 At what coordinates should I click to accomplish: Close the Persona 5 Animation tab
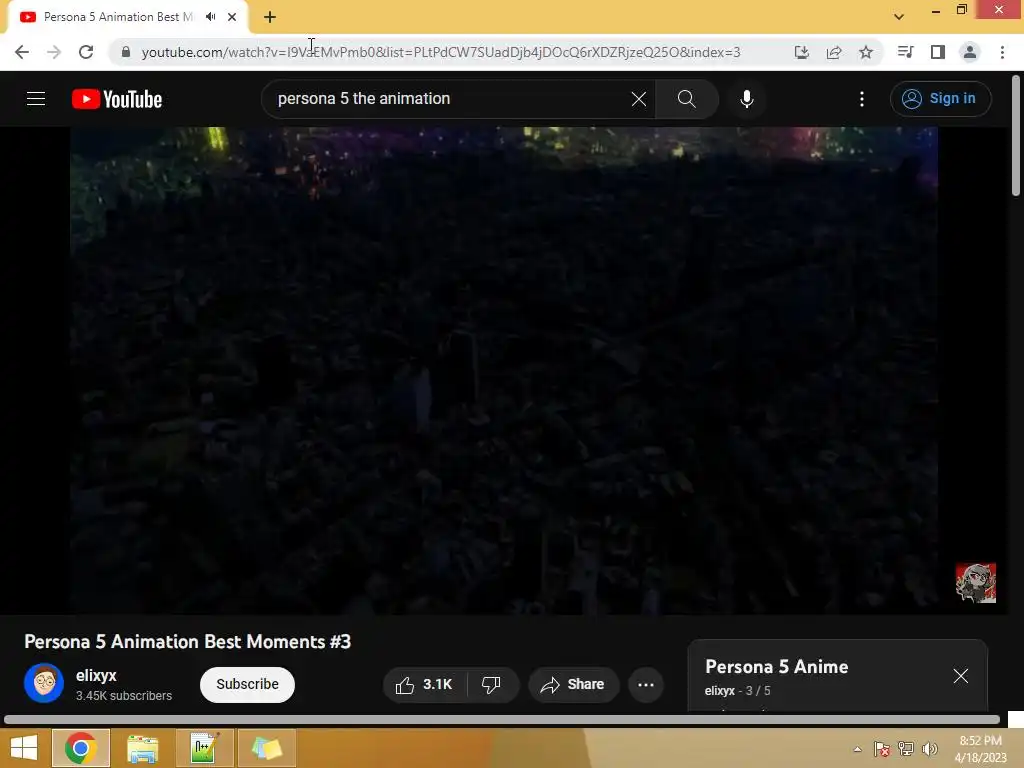coord(232,17)
